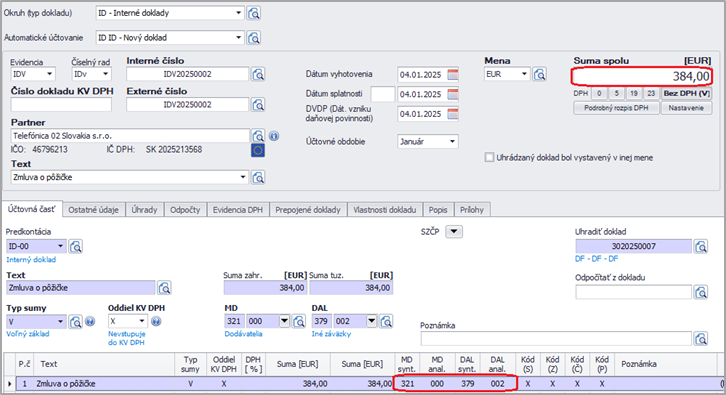Image resolution: width=726 pixels, height=395 pixels.
Task: Open the Úhrady tab
Action: click(144, 210)
